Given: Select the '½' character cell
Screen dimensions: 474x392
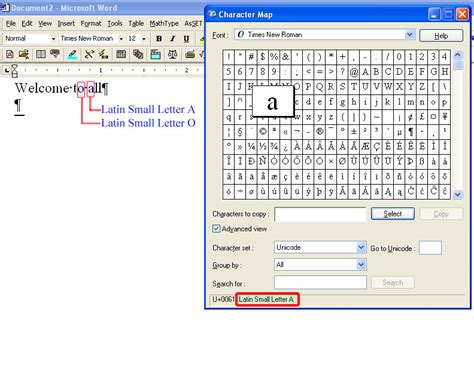Looking at the screenshot, I should click(x=263, y=146).
